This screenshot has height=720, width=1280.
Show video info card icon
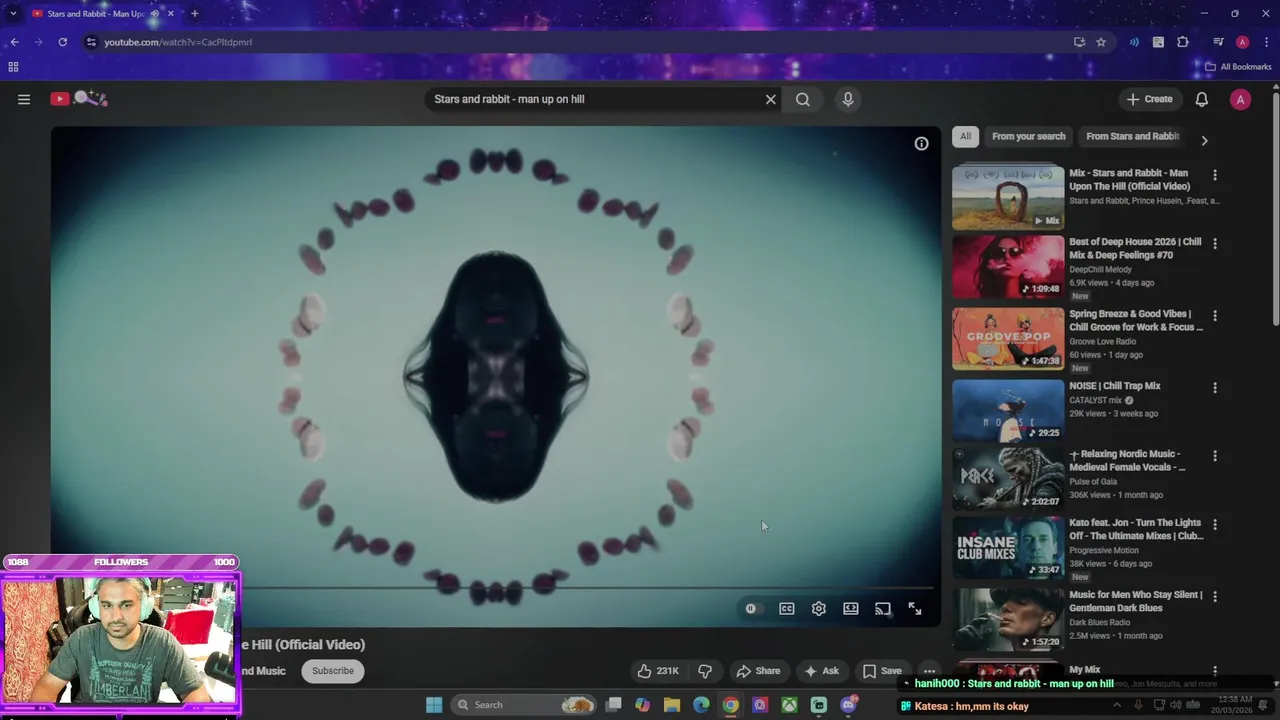click(x=921, y=143)
